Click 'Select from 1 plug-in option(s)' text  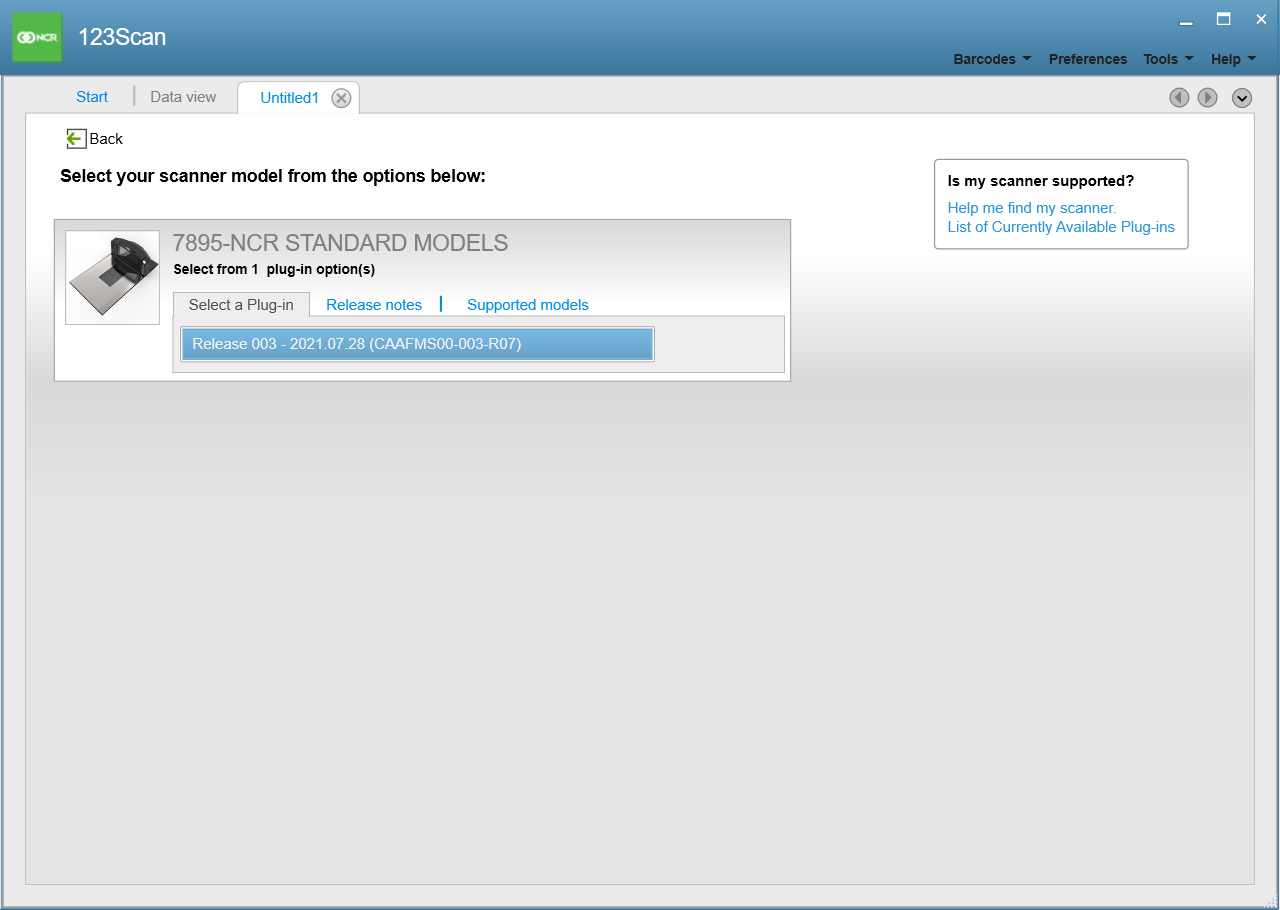(274, 269)
